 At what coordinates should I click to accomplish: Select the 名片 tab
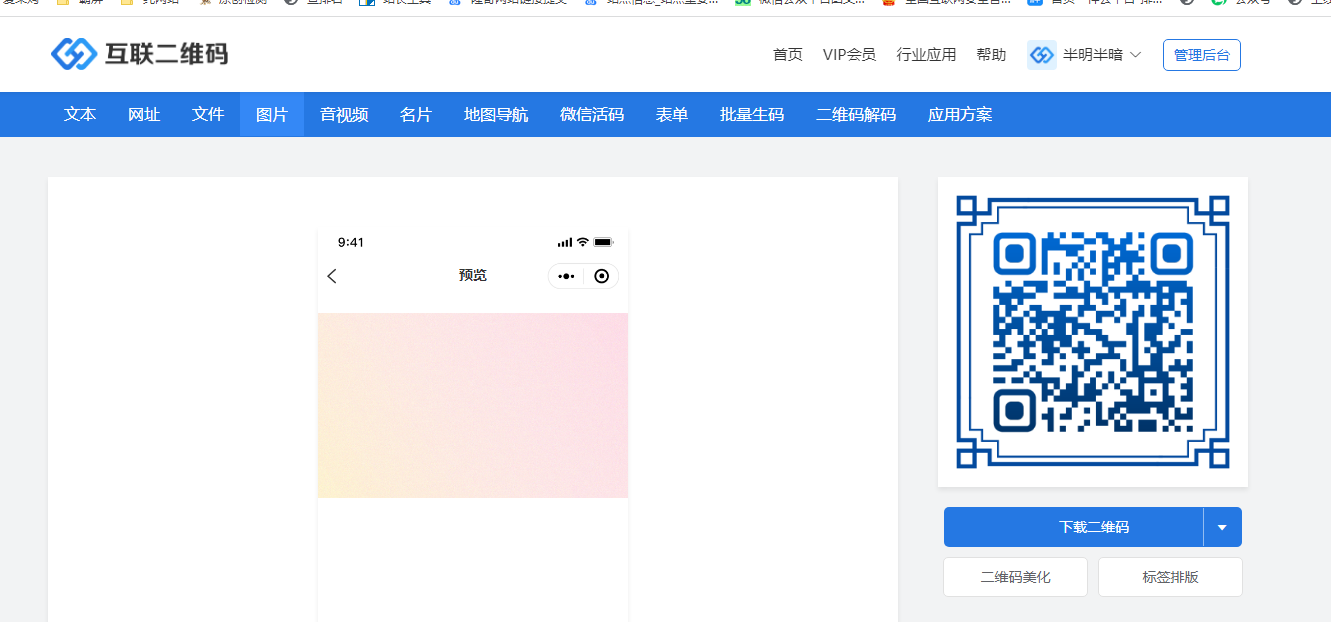pos(416,115)
